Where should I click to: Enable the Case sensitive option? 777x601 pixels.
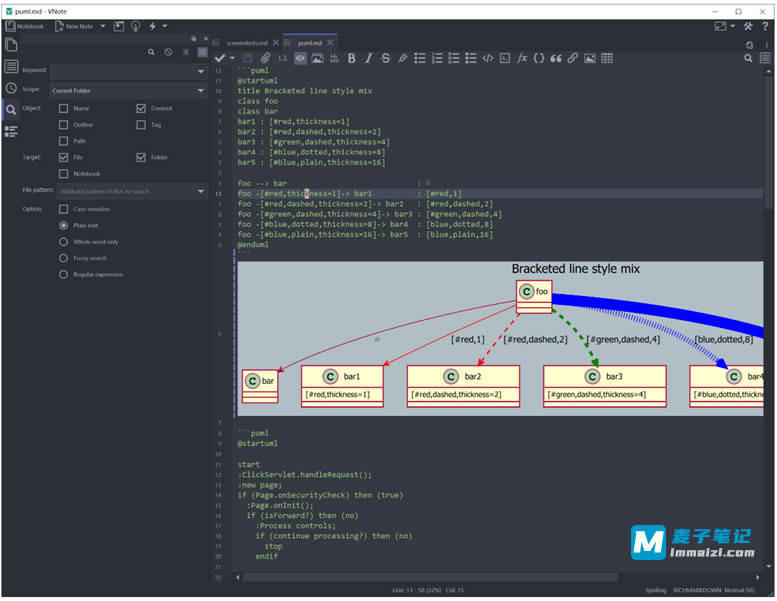(63, 209)
